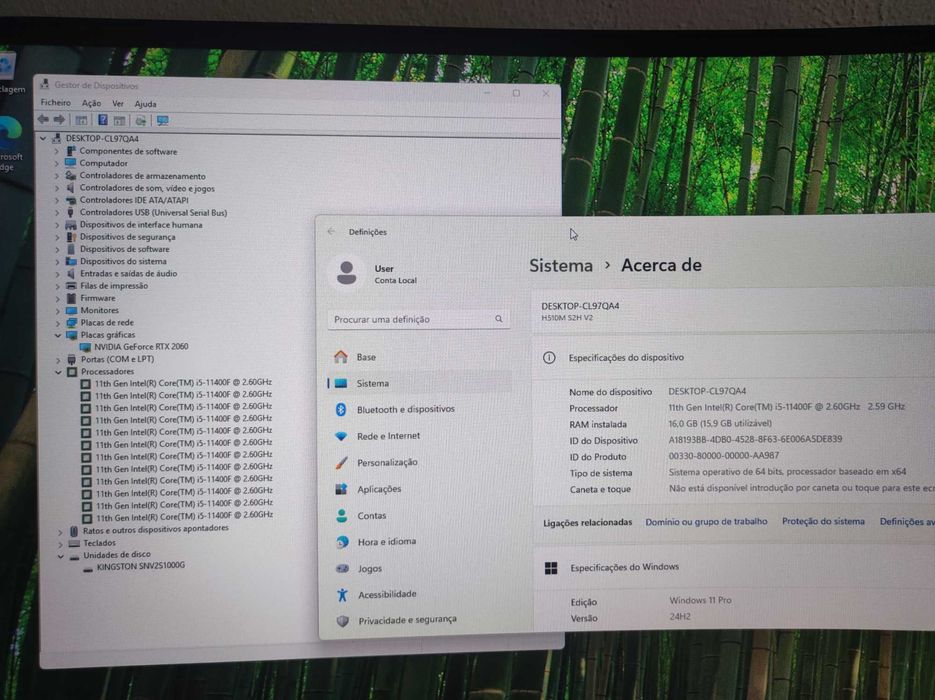
Task: Open the Ficheiro menu
Action: (55, 103)
